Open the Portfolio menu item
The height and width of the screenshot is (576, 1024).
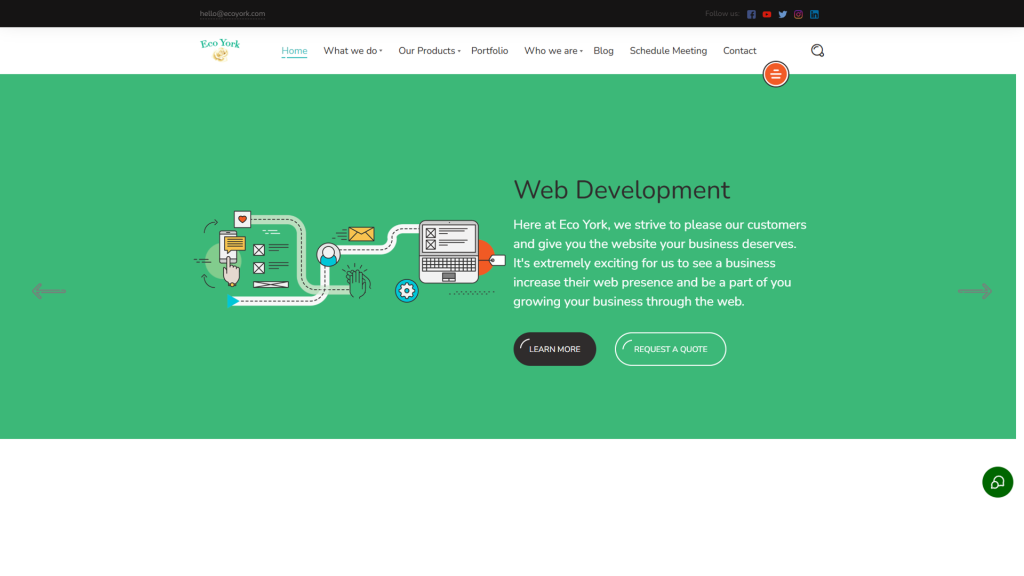click(489, 51)
